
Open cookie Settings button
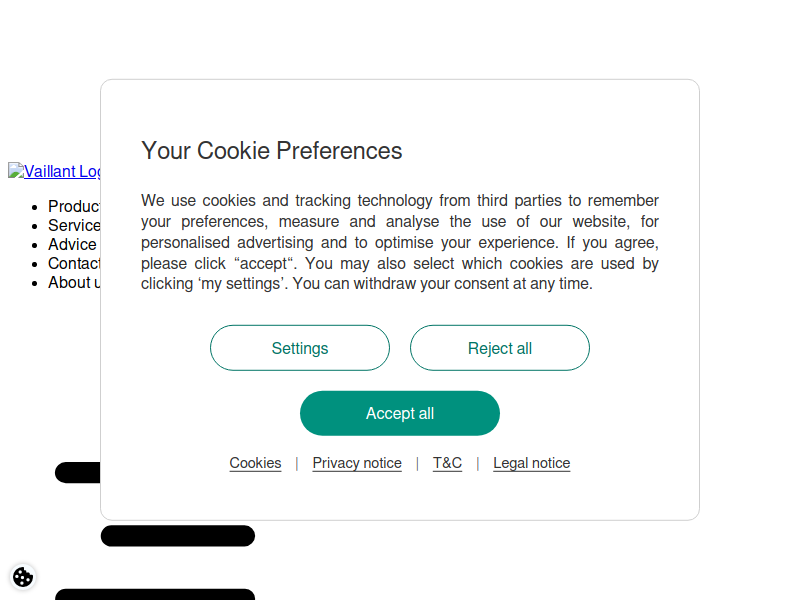[300, 348]
